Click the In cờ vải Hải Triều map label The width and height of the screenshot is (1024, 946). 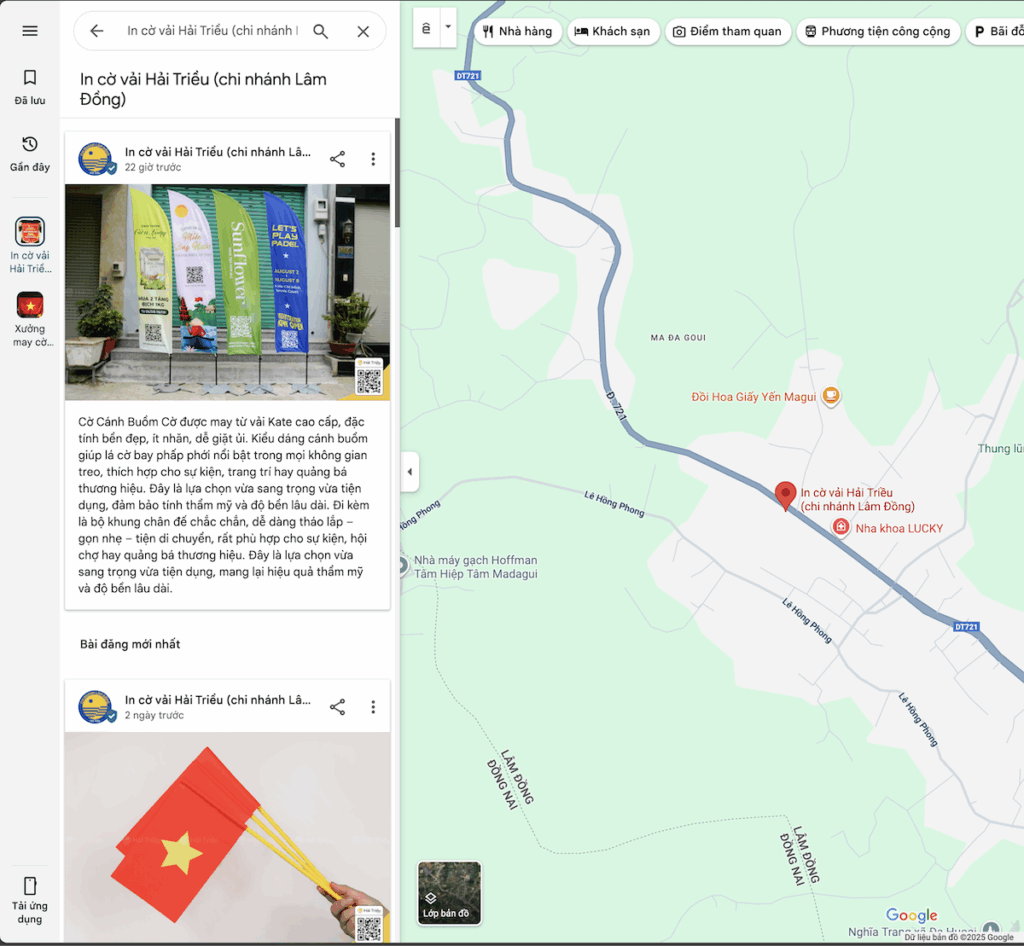tap(857, 499)
